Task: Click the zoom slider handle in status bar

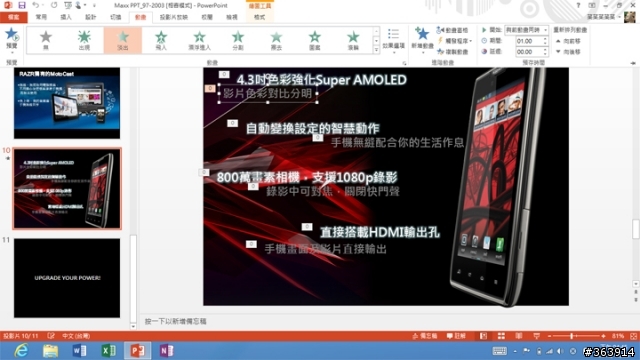Action: point(572,336)
